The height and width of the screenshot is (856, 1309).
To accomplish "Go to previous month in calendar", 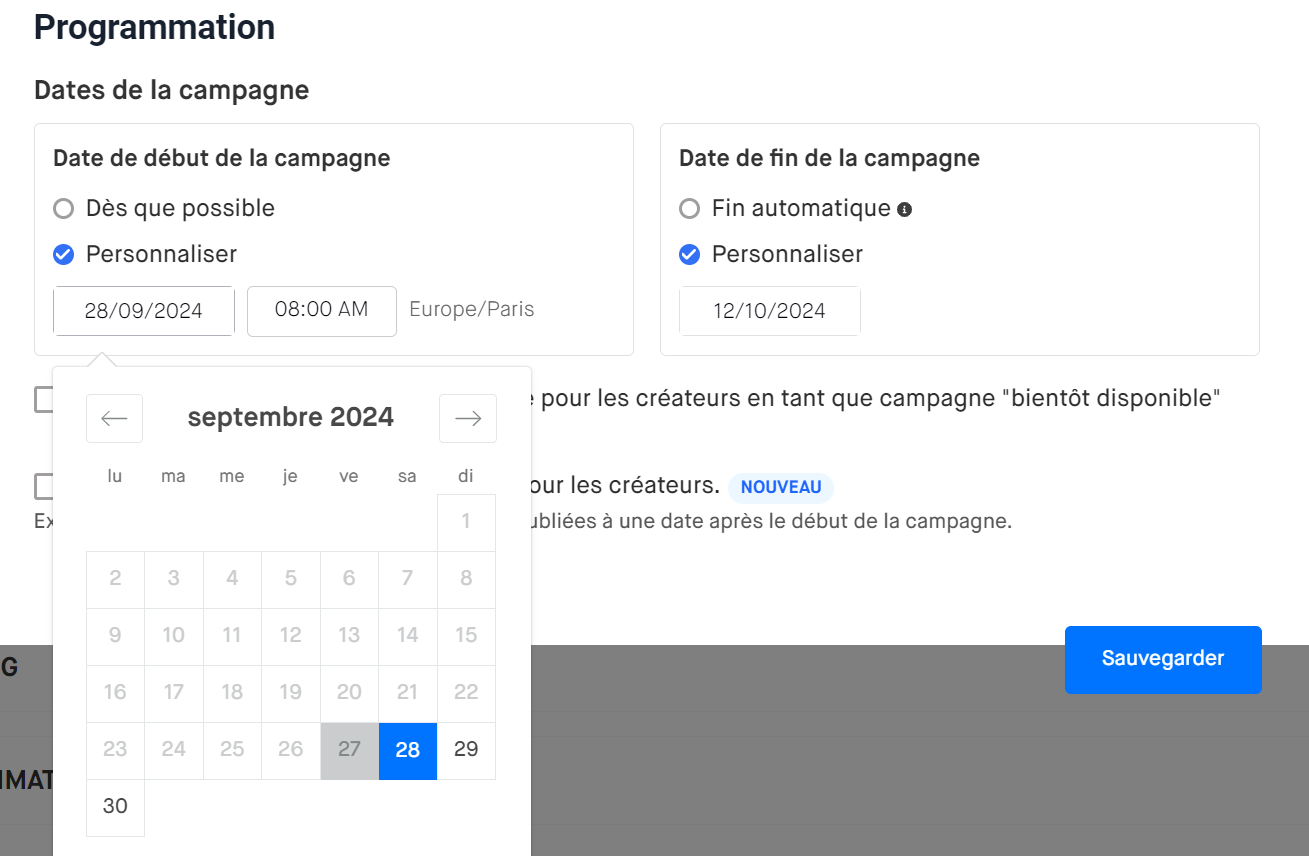I will 114,418.
